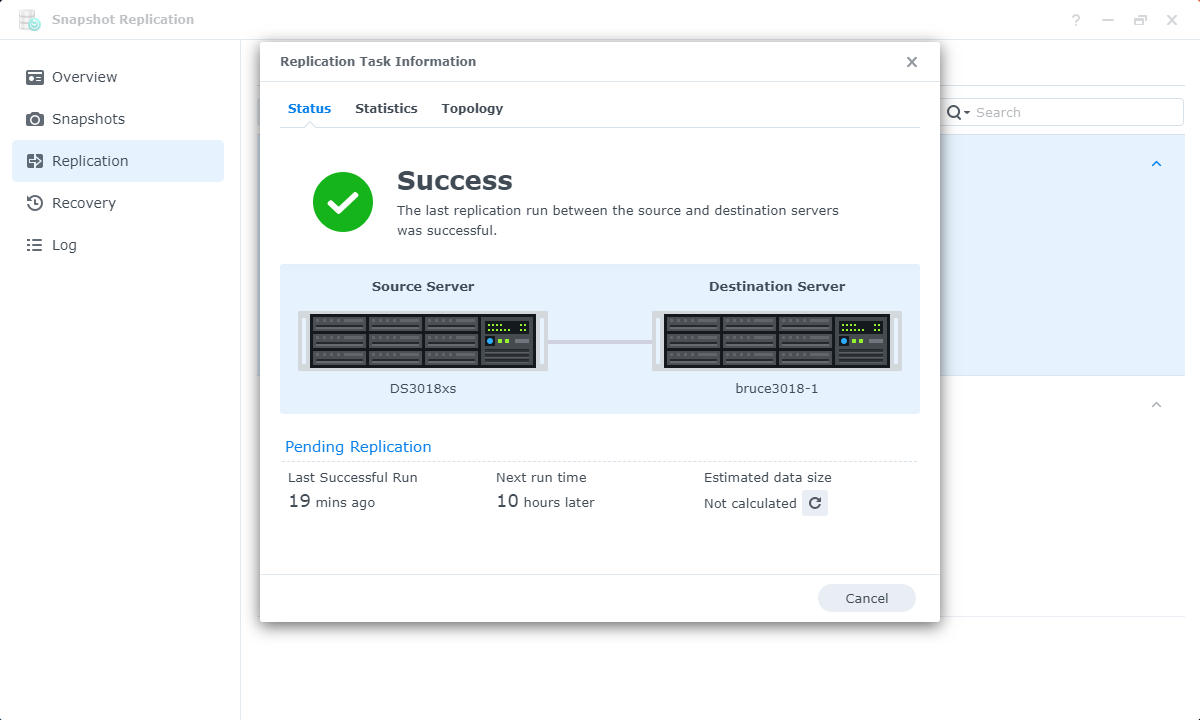This screenshot has width=1200, height=720.
Task: Switch to the Topology tab
Action: [x=472, y=108]
